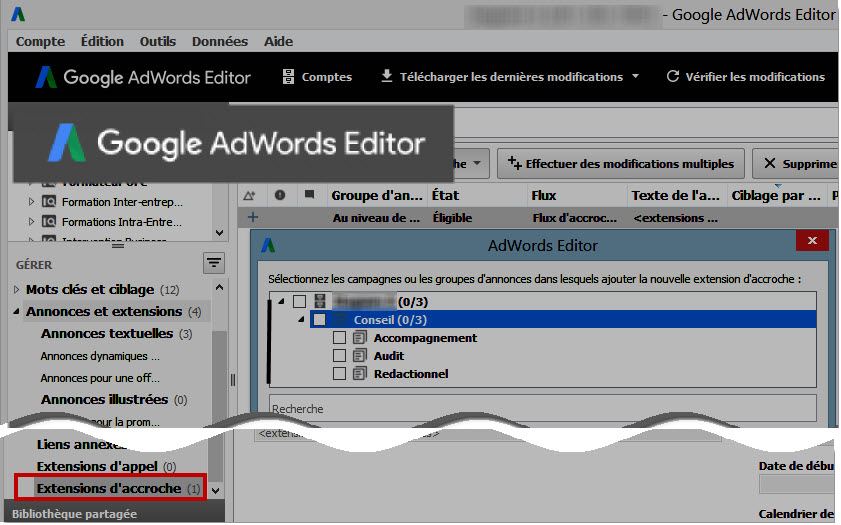Click the Recherche search field
This screenshot has height=525, width=841.
click(542, 408)
